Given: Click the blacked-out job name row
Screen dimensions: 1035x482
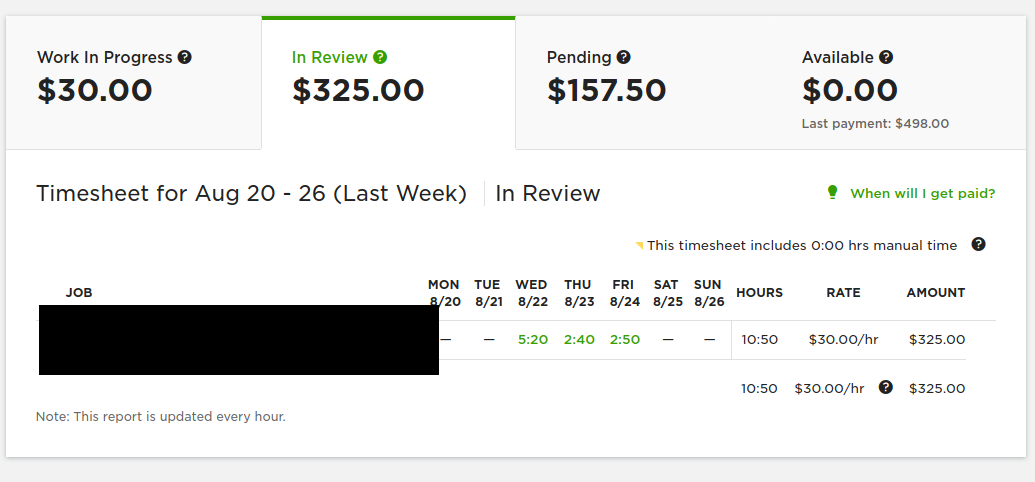Looking at the screenshot, I should tap(239, 339).
